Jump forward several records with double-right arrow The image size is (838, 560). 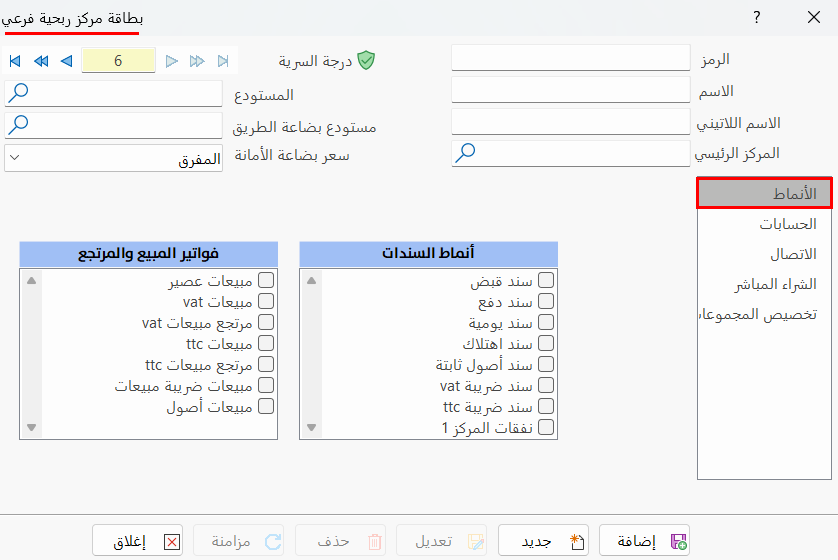click(197, 61)
